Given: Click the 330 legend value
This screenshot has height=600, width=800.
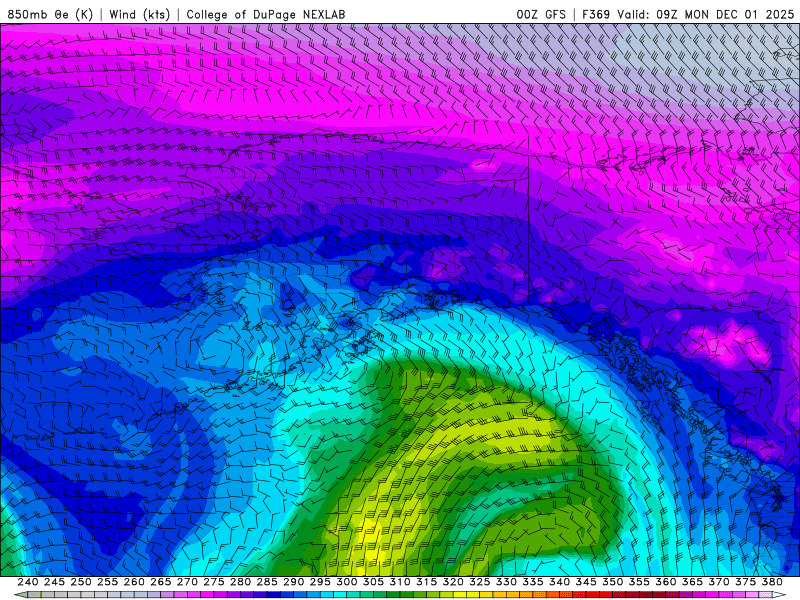Looking at the screenshot, I should [x=506, y=582].
